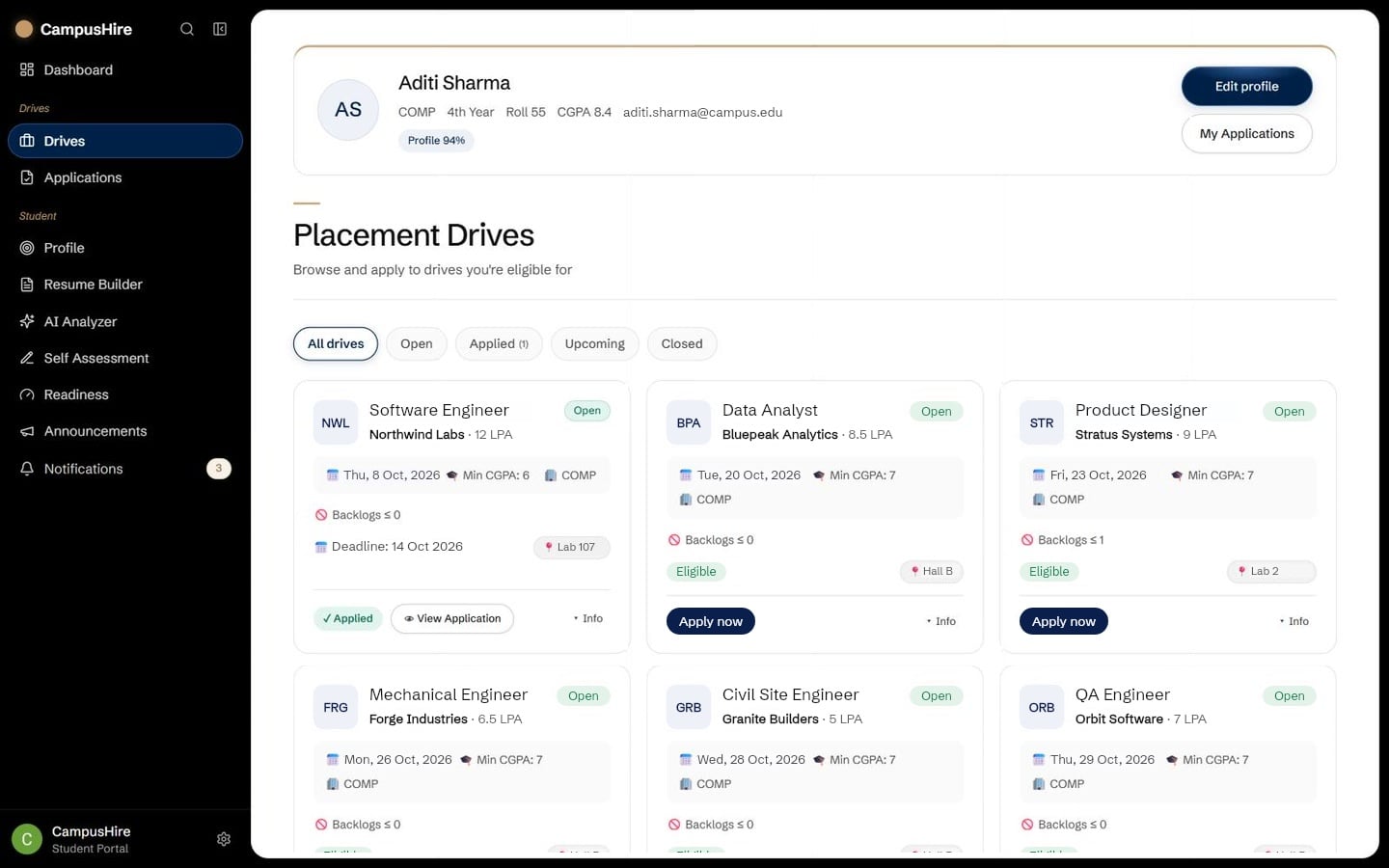Click the AS profile avatar
The width and height of the screenshot is (1389, 868).
click(x=348, y=110)
